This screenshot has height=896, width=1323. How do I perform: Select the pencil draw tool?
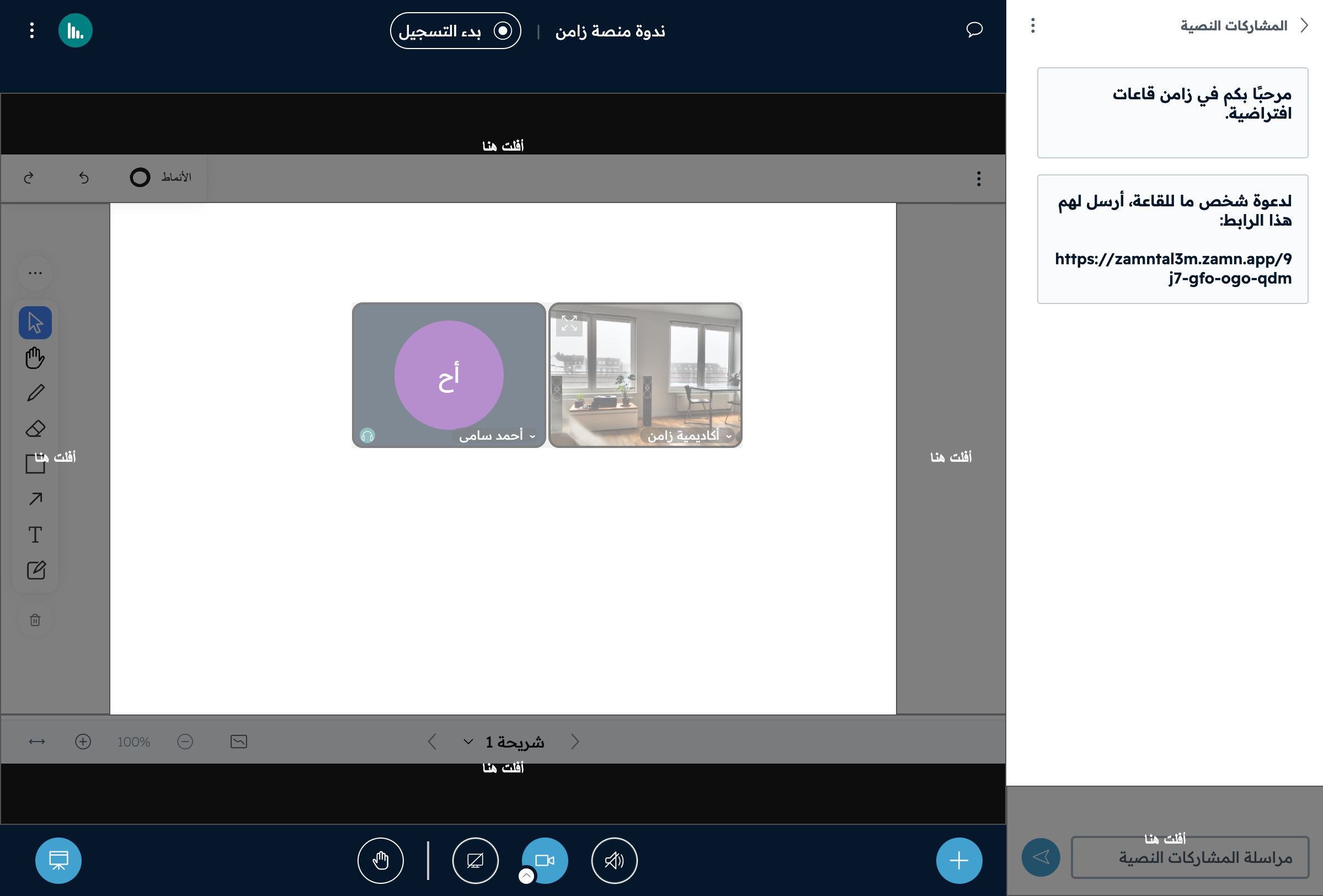pos(35,393)
